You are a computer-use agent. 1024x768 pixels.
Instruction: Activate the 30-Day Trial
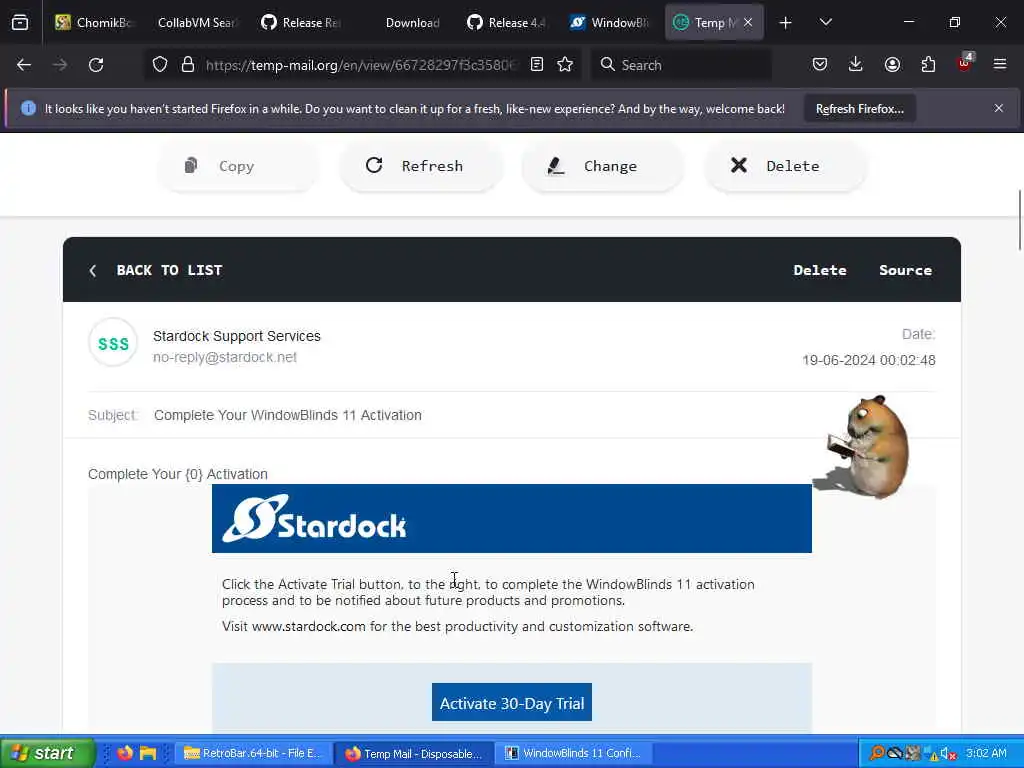pyautogui.click(x=511, y=703)
